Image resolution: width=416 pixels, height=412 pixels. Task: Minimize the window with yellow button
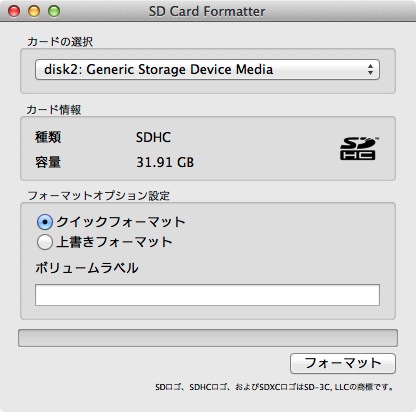click(x=34, y=11)
